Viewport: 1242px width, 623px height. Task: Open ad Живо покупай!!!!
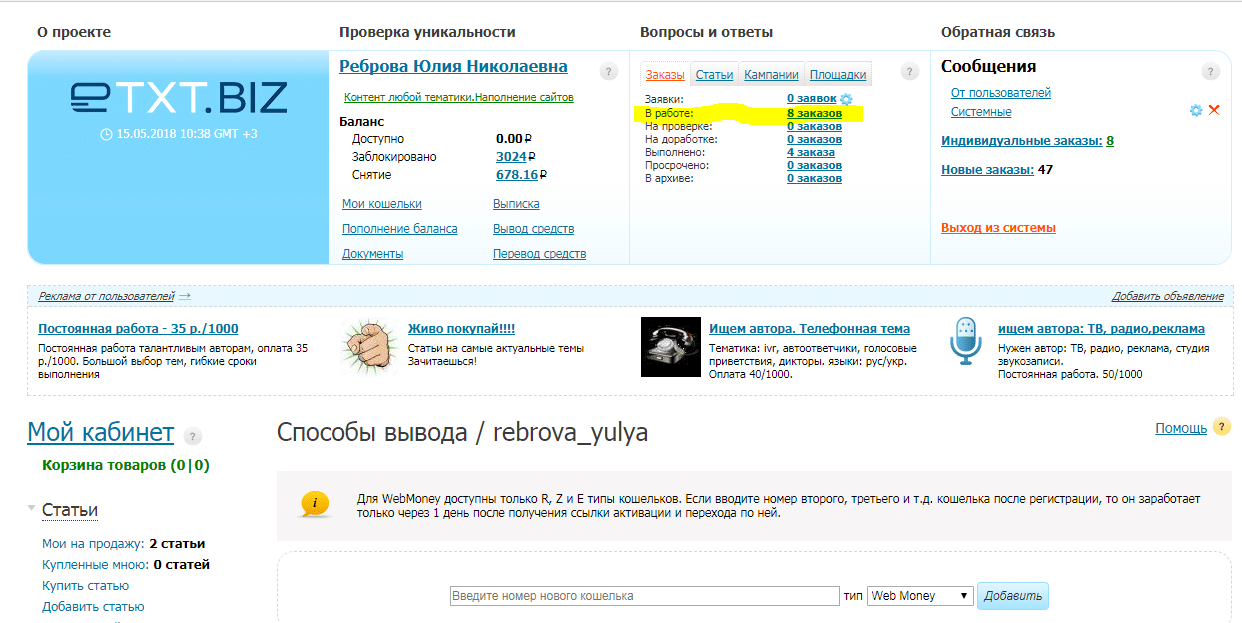point(461,329)
